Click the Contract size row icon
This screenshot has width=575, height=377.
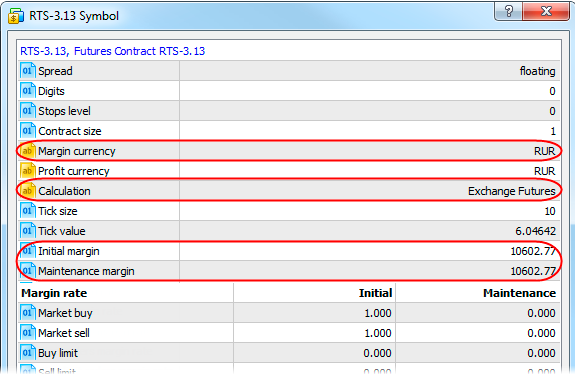point(28,131)
